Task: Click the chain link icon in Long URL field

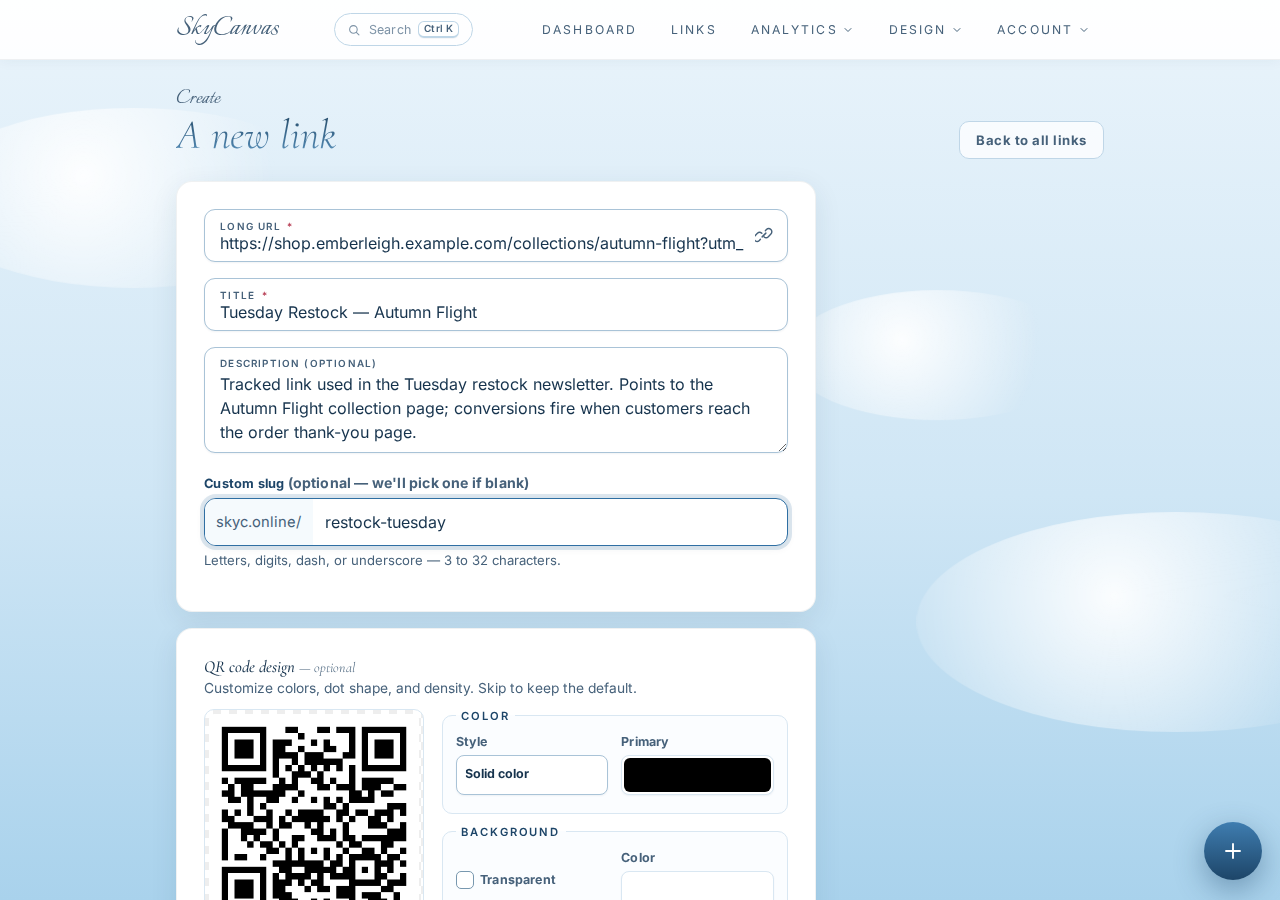Action: 764,235
